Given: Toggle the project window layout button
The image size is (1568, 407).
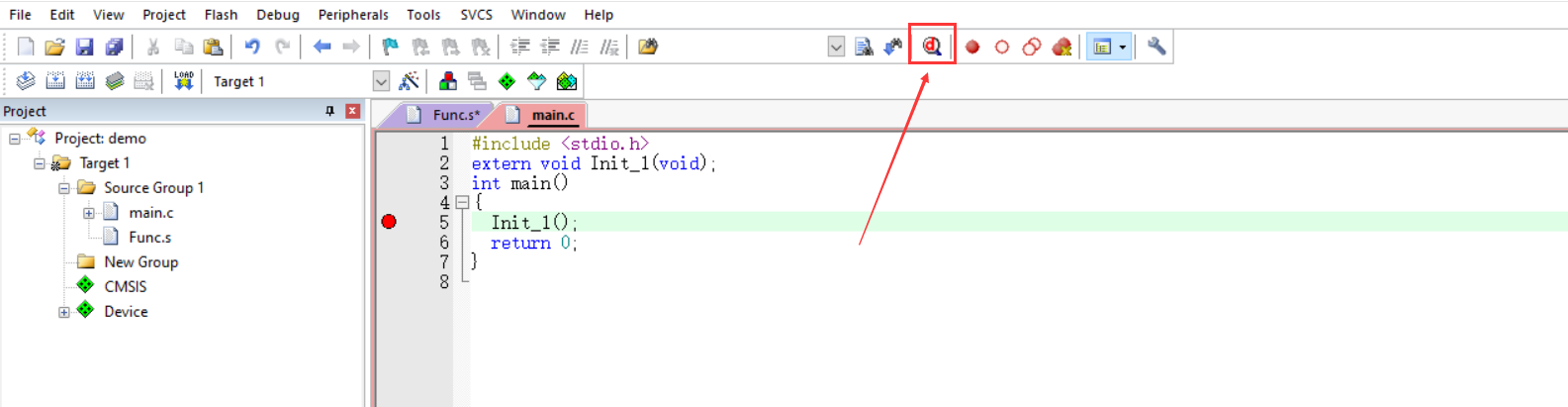Looking at the screenshot, I should [x=1101, y=47].
